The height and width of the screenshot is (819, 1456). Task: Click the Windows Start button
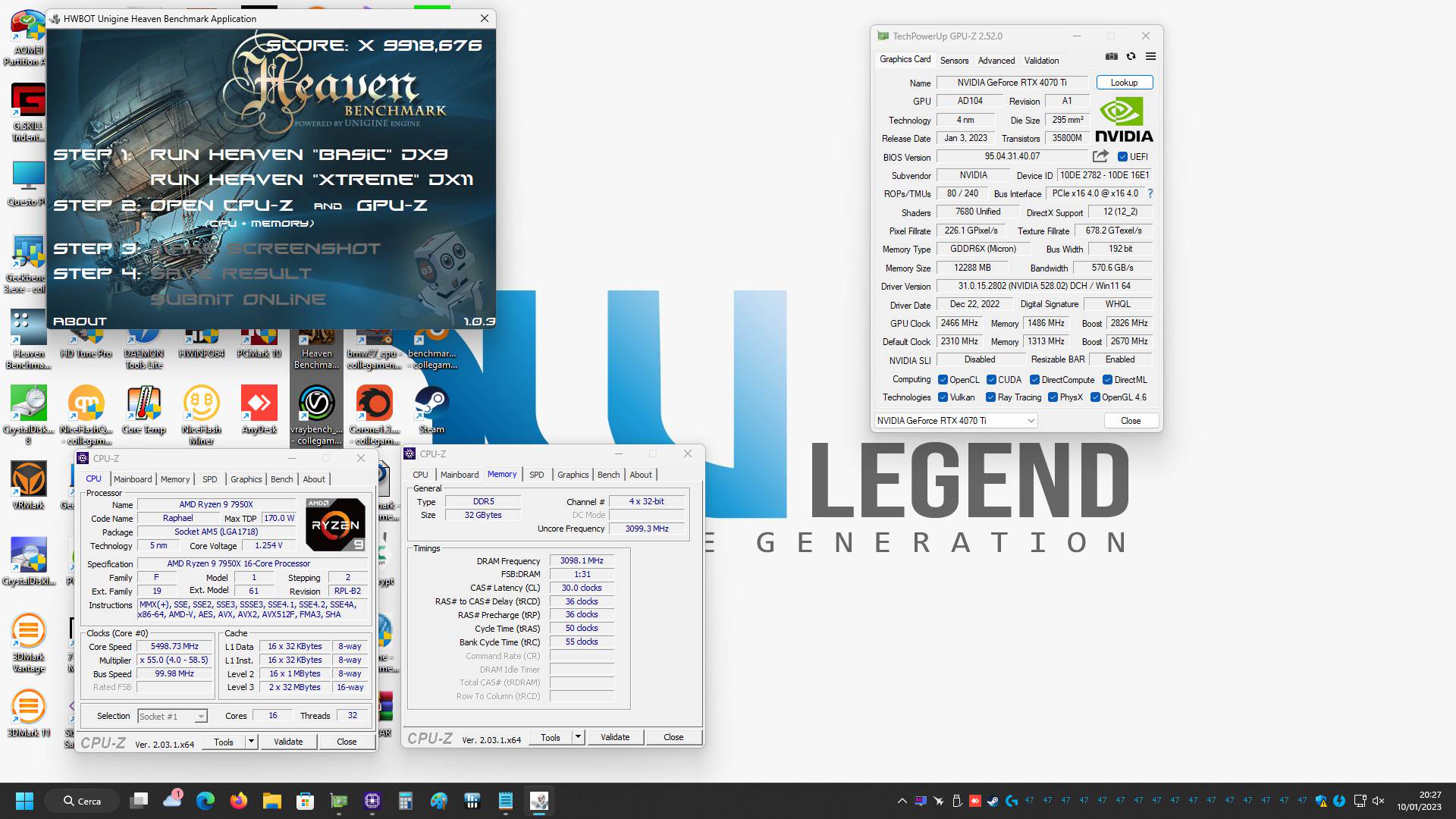25,801
